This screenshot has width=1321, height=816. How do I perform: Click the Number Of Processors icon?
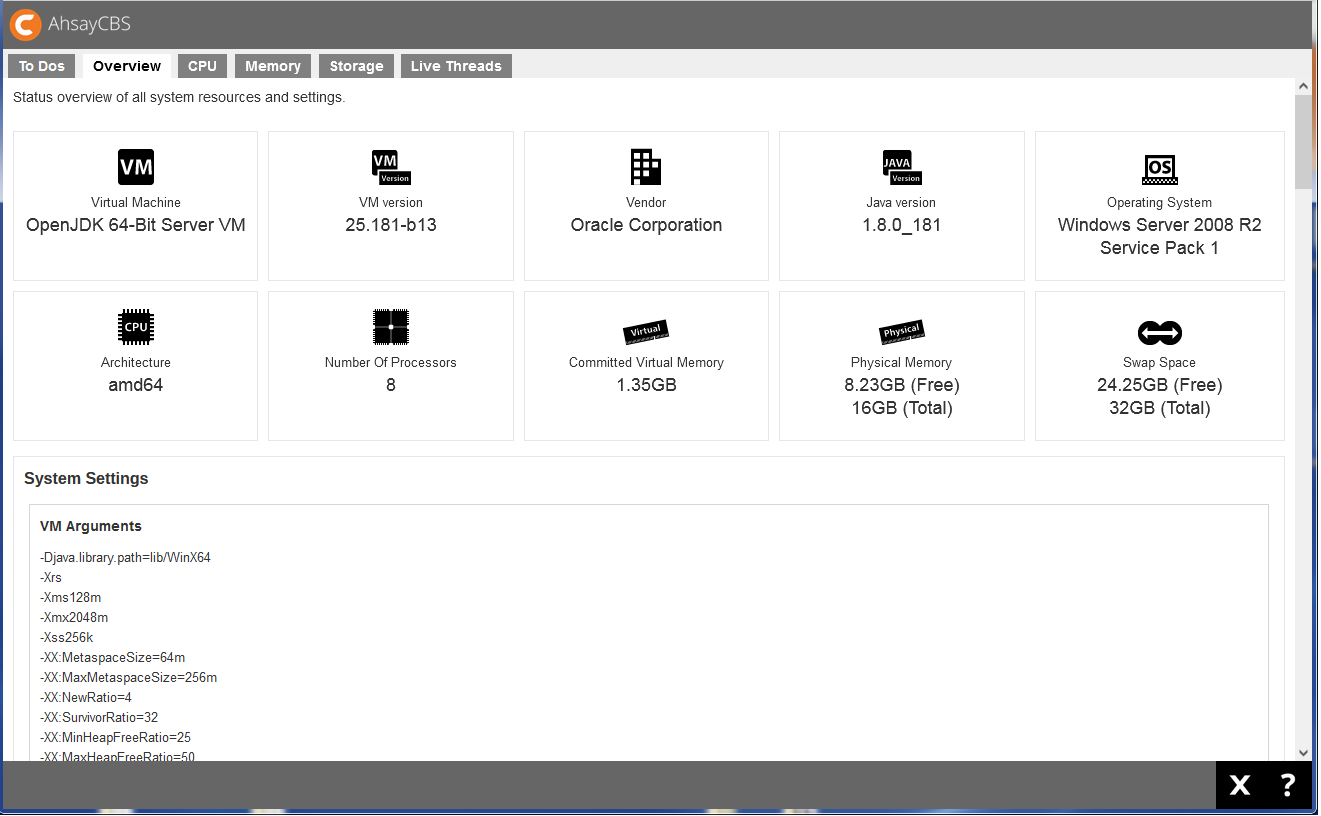[391, 326]
